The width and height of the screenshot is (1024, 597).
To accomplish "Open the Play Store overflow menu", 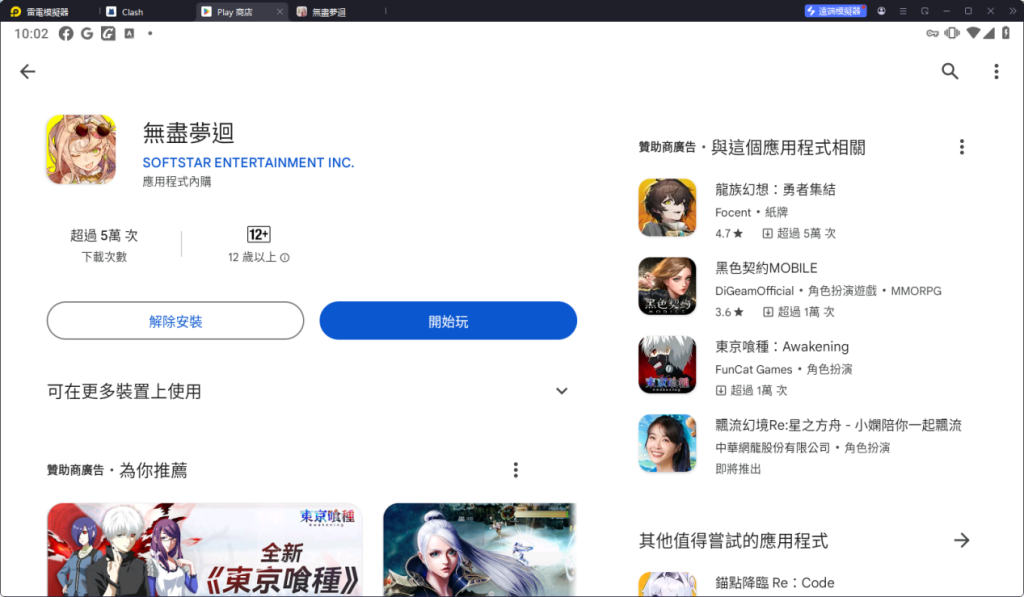I will (x=996, y=71).
